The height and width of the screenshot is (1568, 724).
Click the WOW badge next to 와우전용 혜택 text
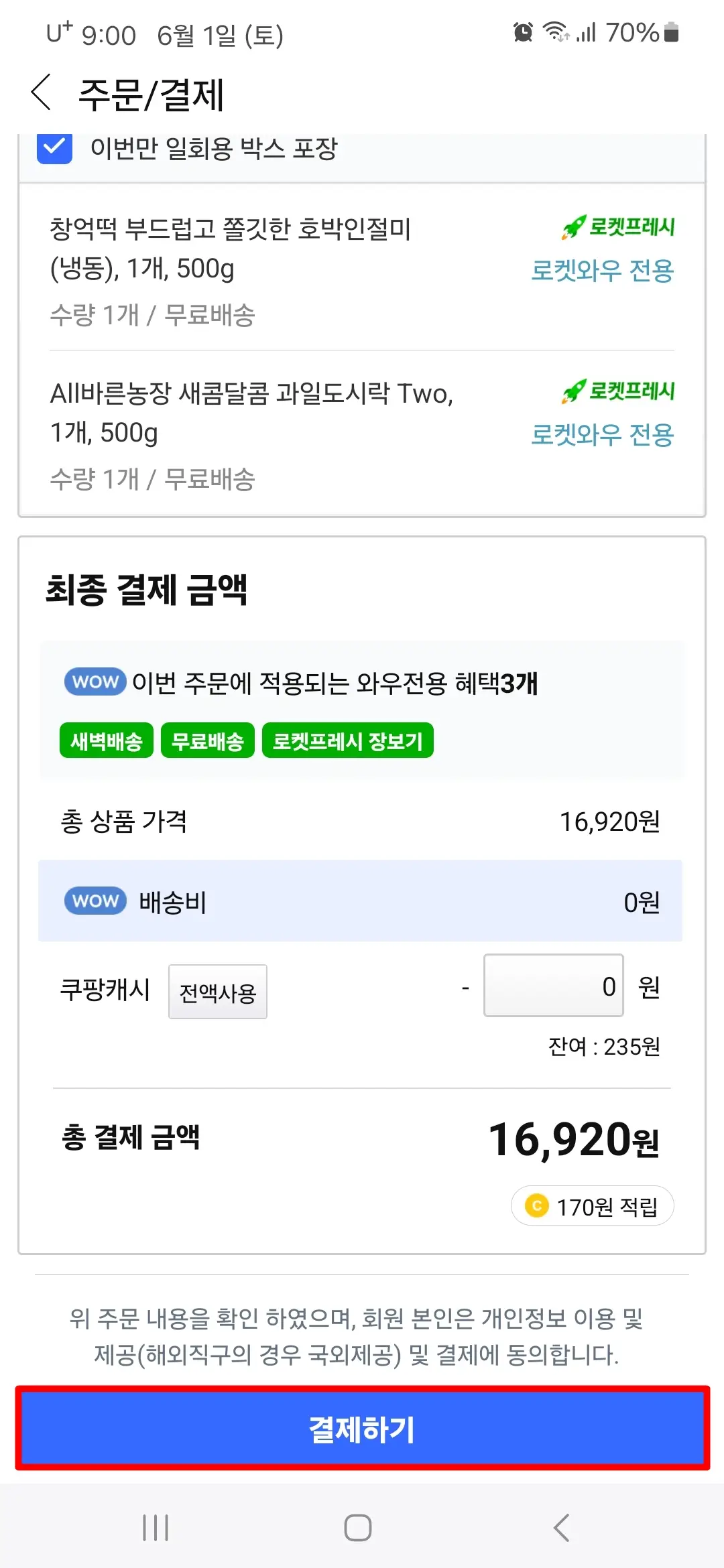[x=94, y=682]
